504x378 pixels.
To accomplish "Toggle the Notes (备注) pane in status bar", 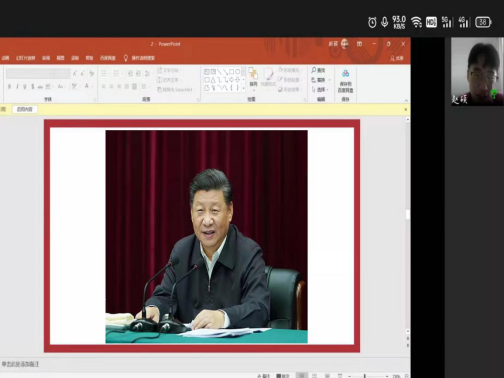I will (x=263, y=376).
